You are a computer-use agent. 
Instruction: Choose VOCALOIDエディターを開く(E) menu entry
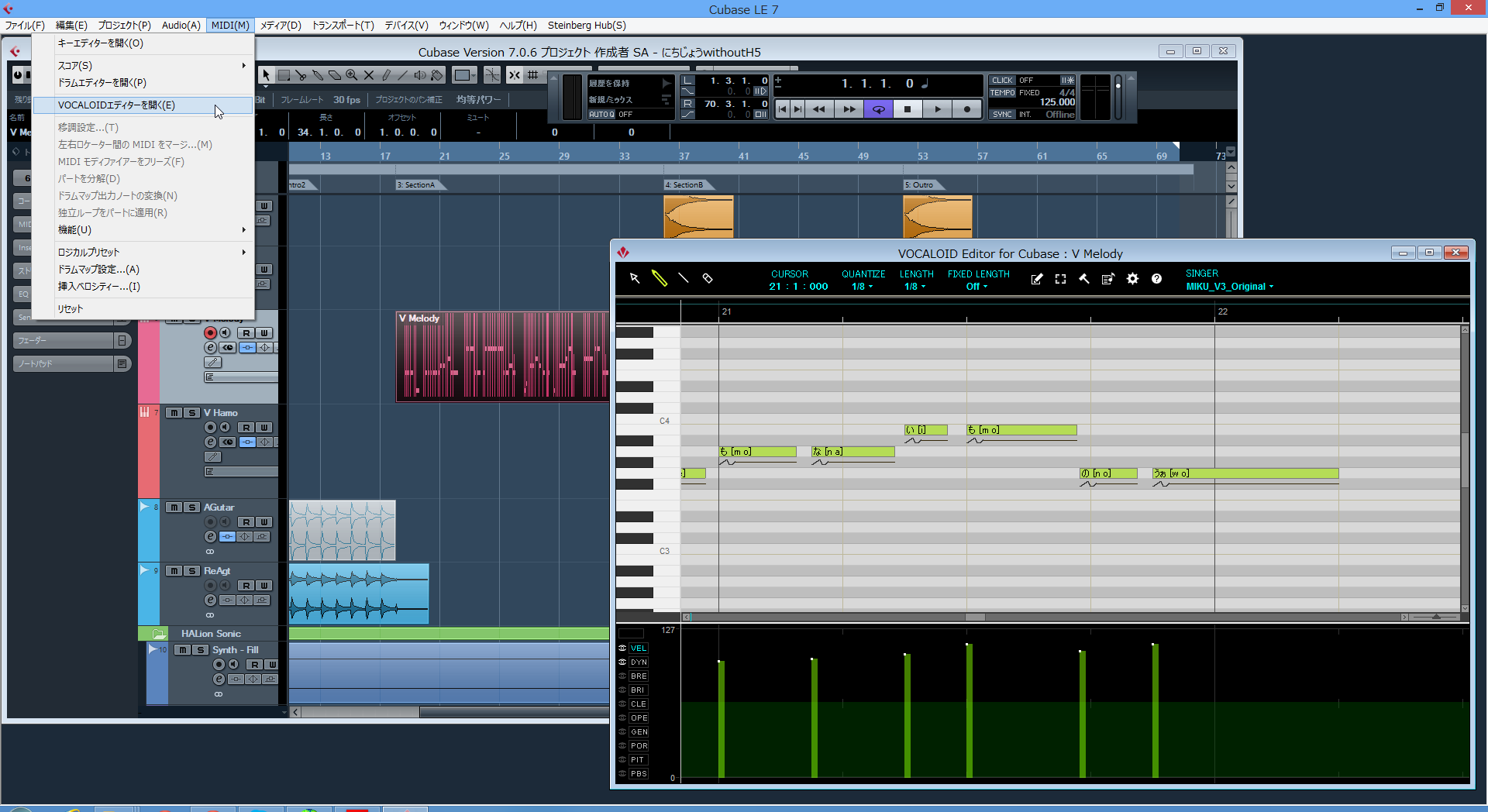pos(143,105)
